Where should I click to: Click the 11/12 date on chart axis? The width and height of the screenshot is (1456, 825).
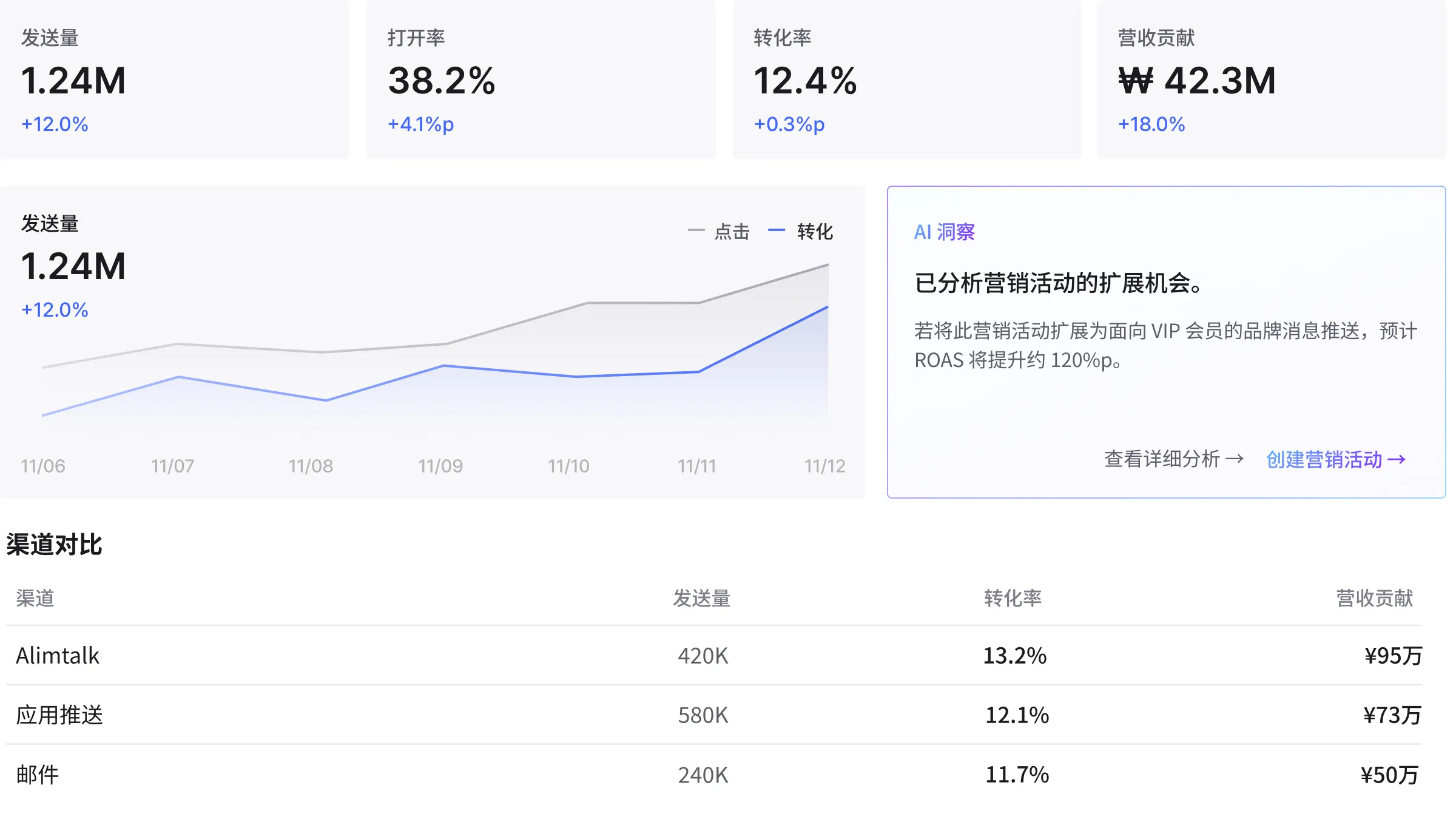pos(825,466)
